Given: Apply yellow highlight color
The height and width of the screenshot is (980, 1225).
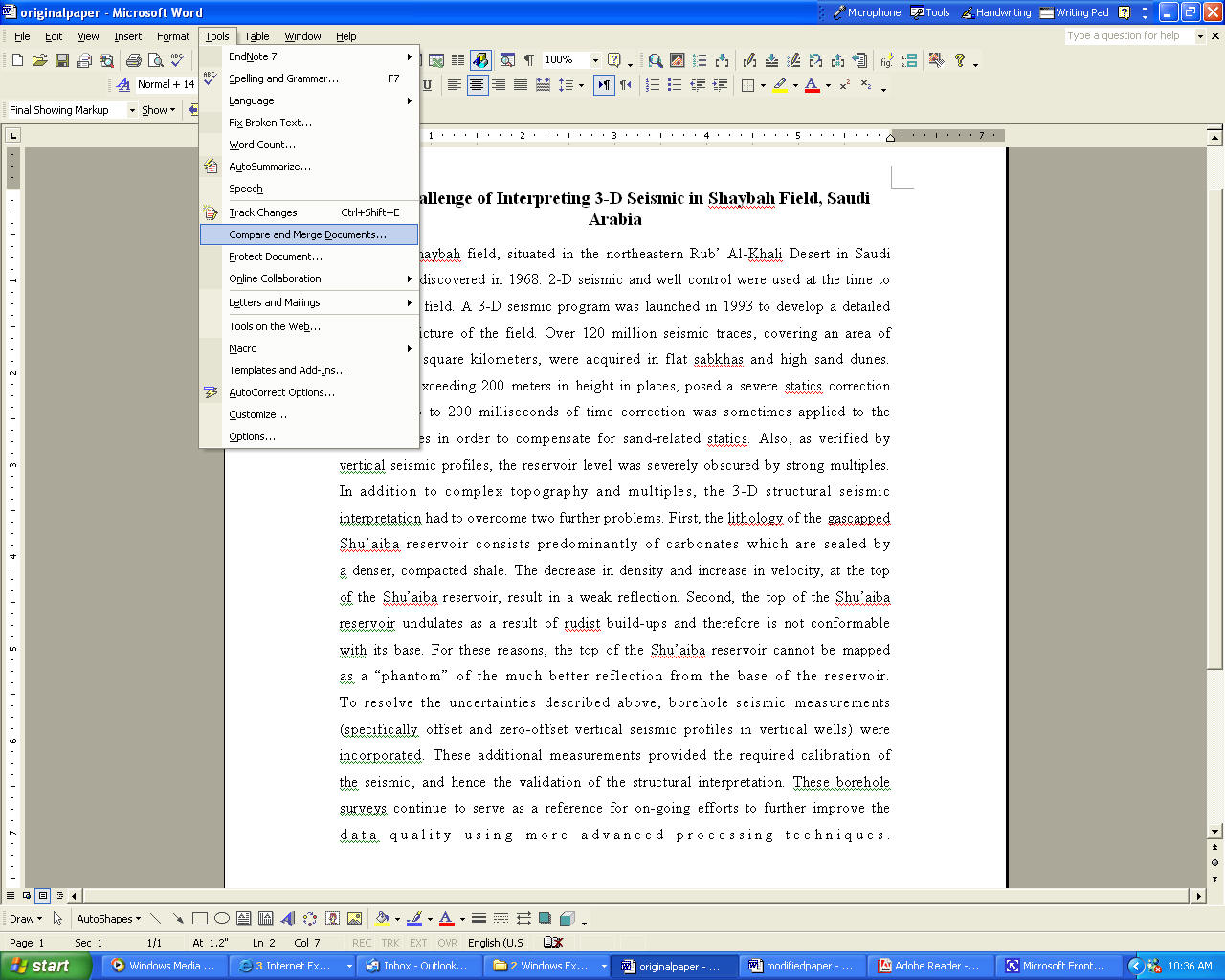Looking at the screenshot, I should 780,85.
